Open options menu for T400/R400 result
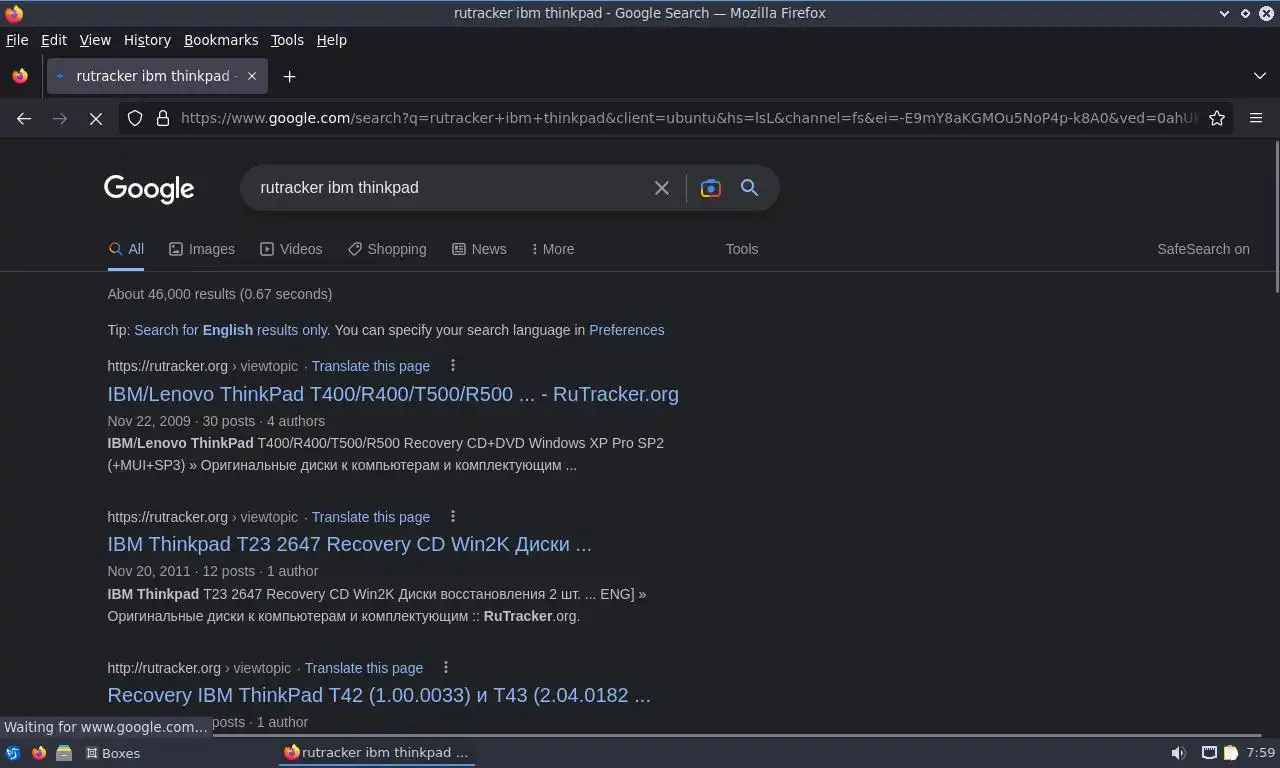The height and width of the screenshot is (768, 1280). tap(453, 366)
